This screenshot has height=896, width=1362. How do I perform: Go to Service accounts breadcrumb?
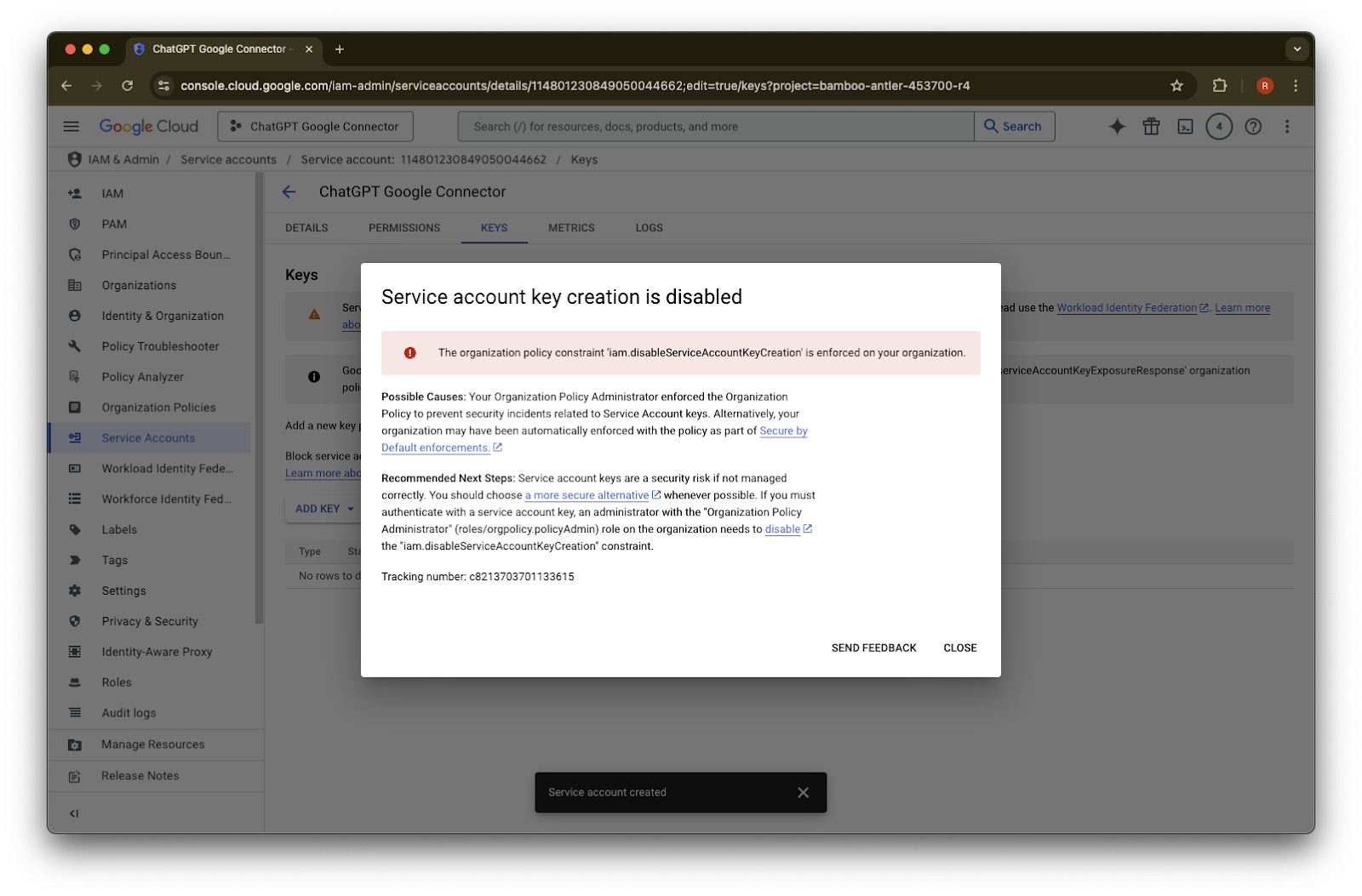coord(228,160)
